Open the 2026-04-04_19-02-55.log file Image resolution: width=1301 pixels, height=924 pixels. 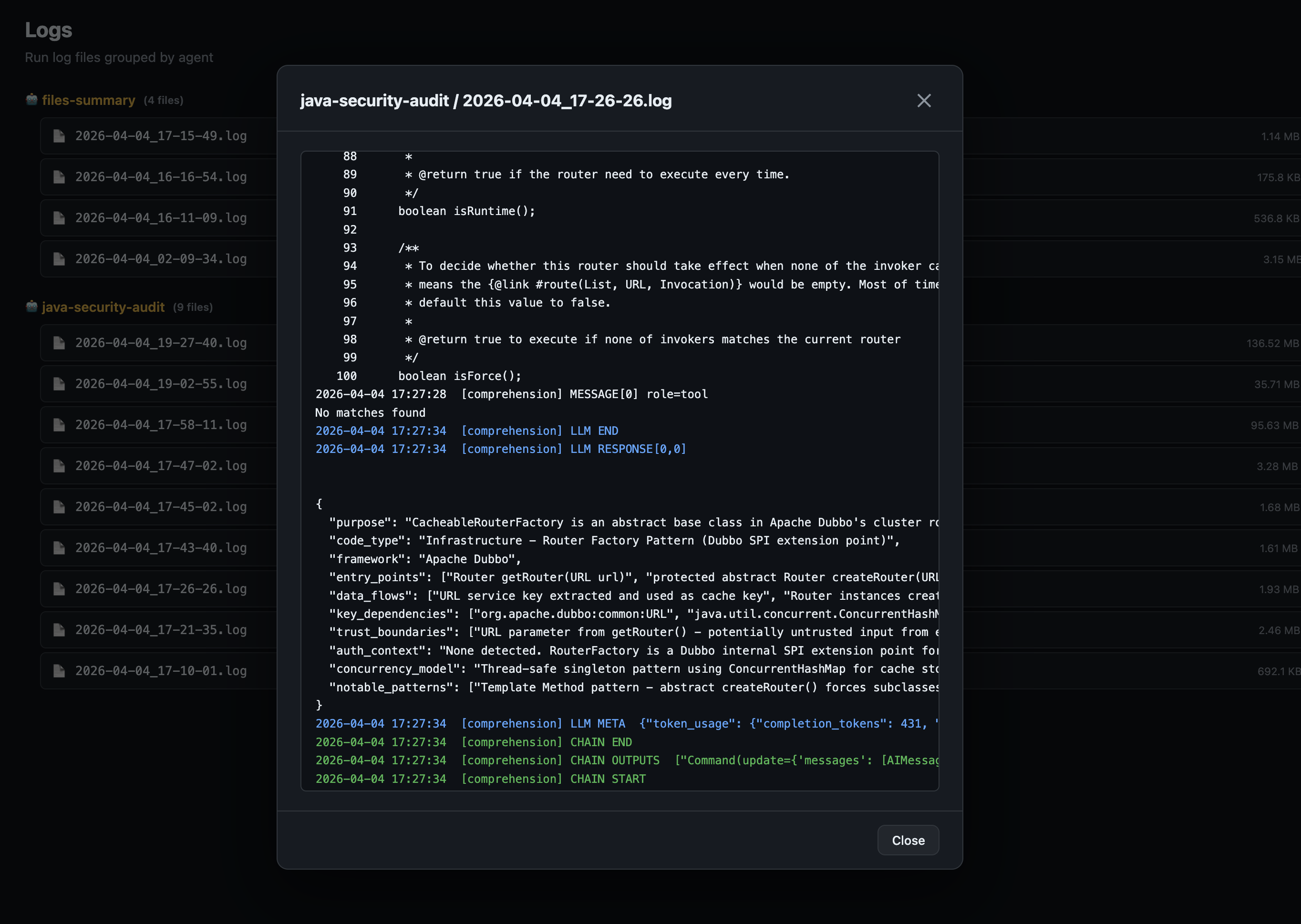point(161,383)
